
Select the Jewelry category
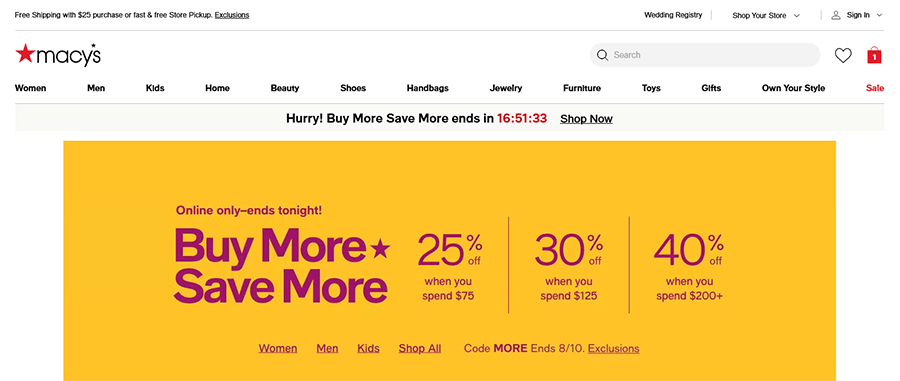506,88
